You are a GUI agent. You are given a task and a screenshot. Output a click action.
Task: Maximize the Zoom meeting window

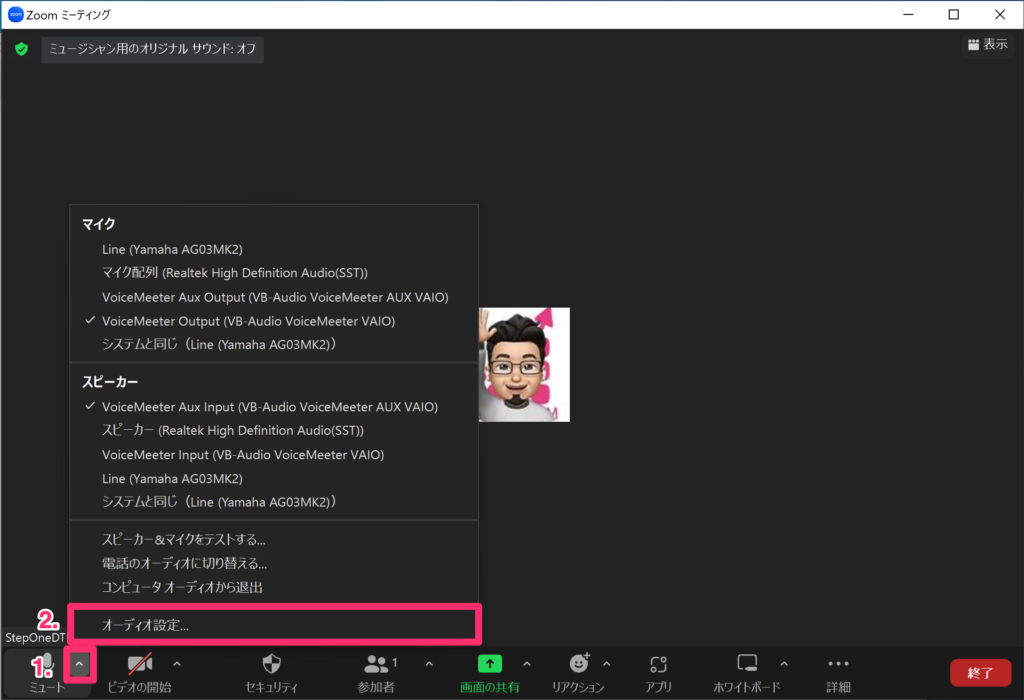[953, 14]
